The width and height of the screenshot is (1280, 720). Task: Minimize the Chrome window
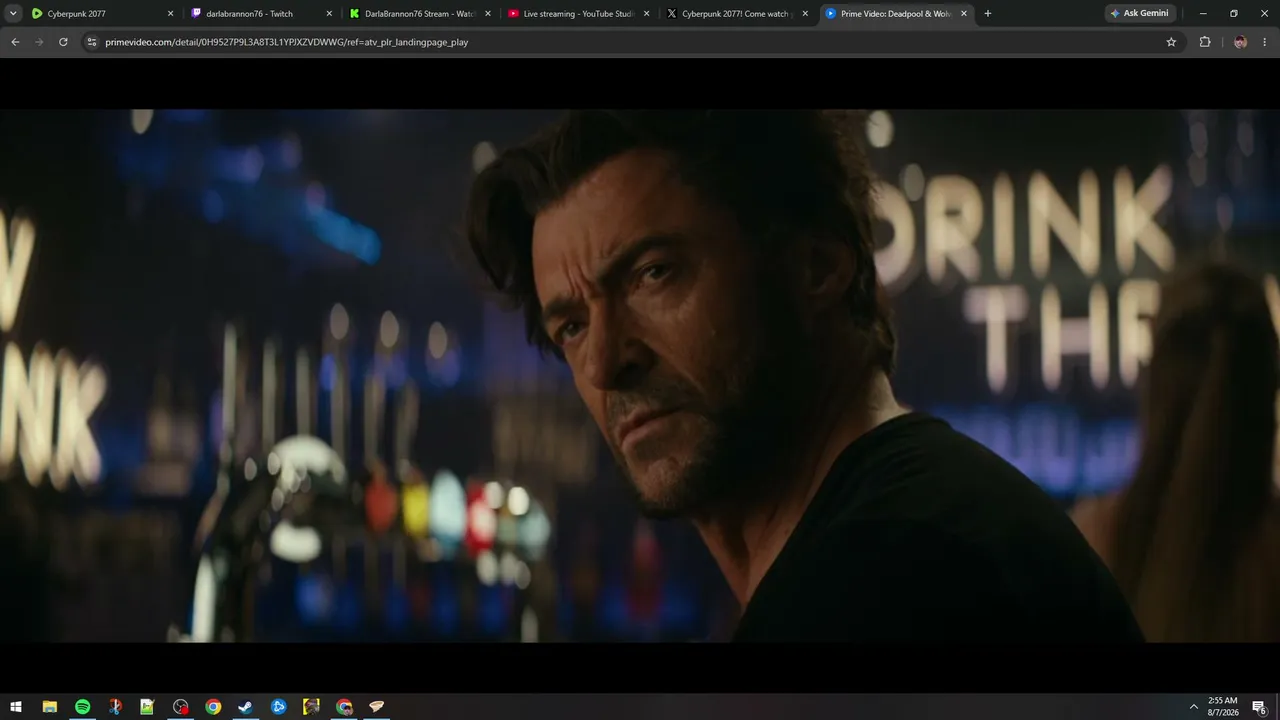pyautogui.click(x=1203, y=14)
